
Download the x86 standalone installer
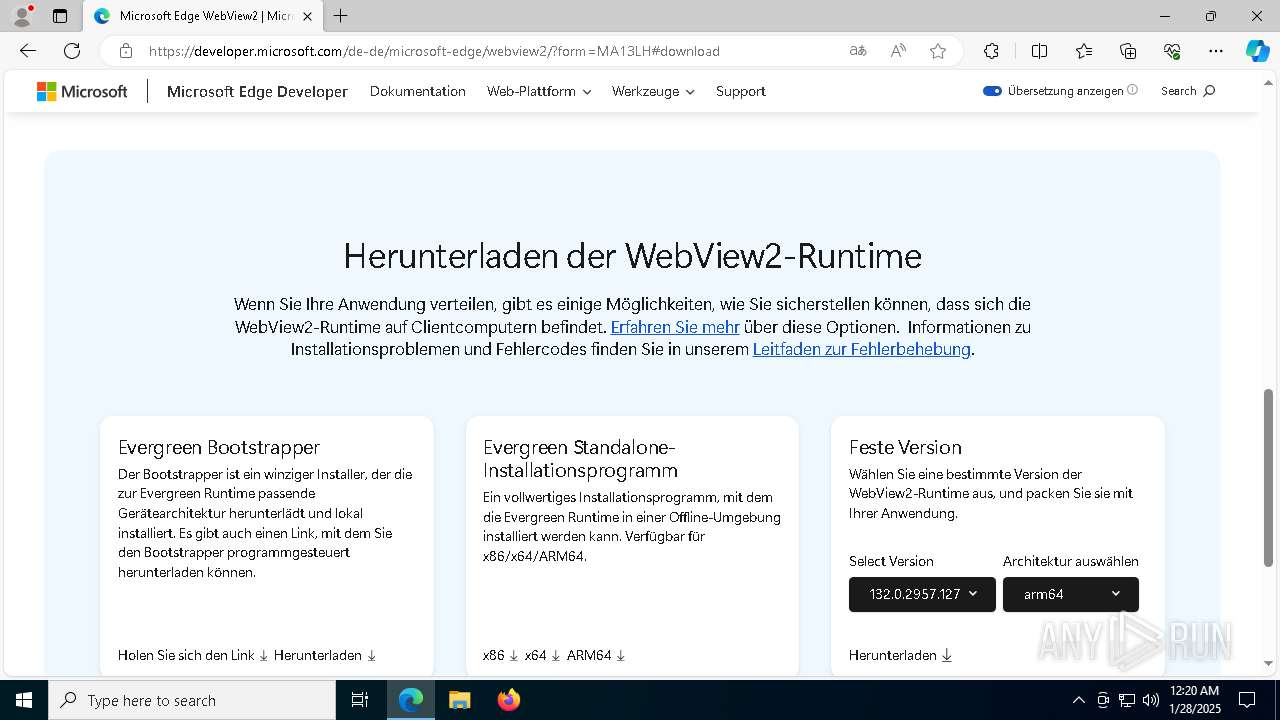(x=501, y=655)
